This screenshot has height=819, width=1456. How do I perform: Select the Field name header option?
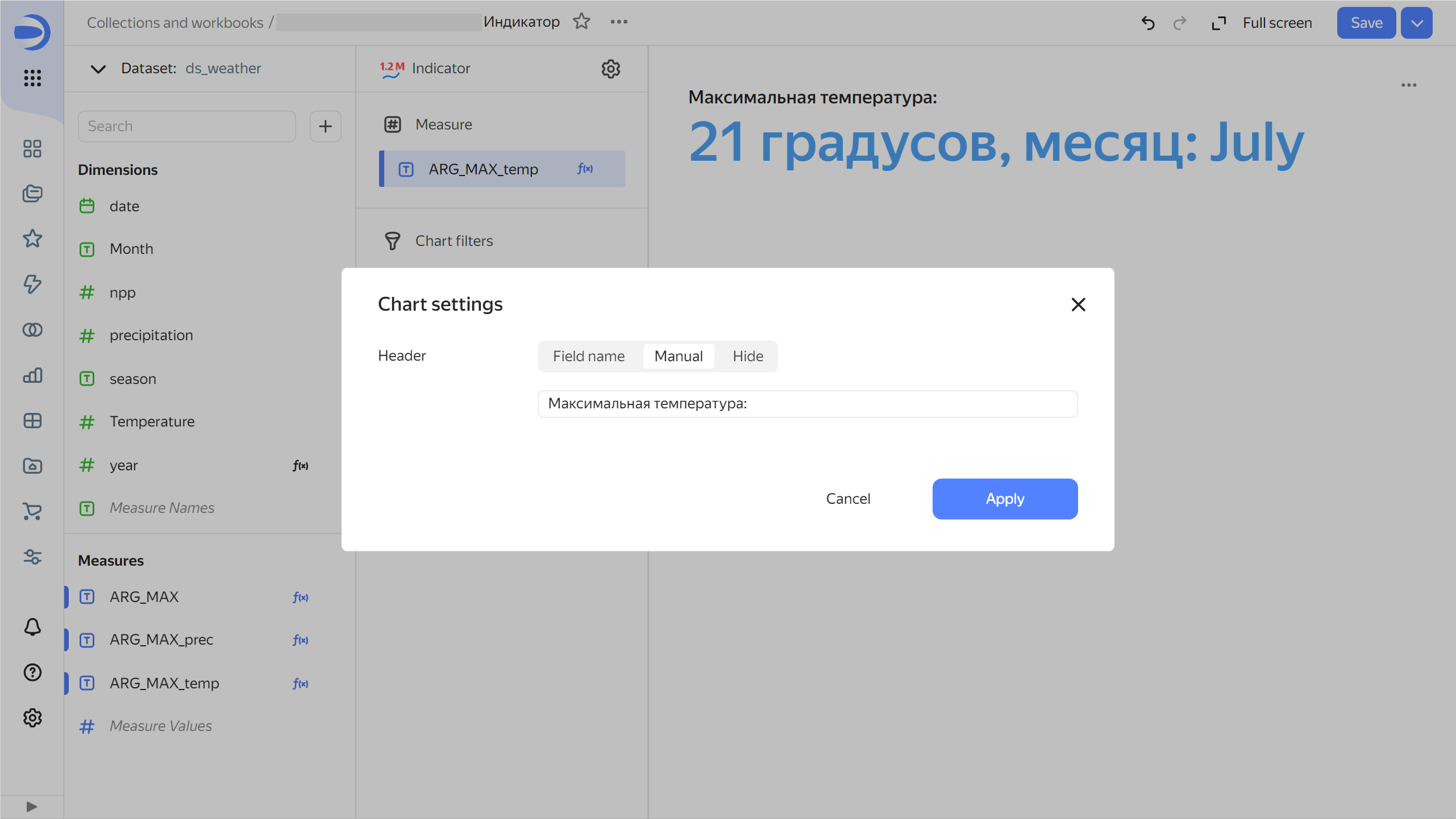[x=588, y=356]
